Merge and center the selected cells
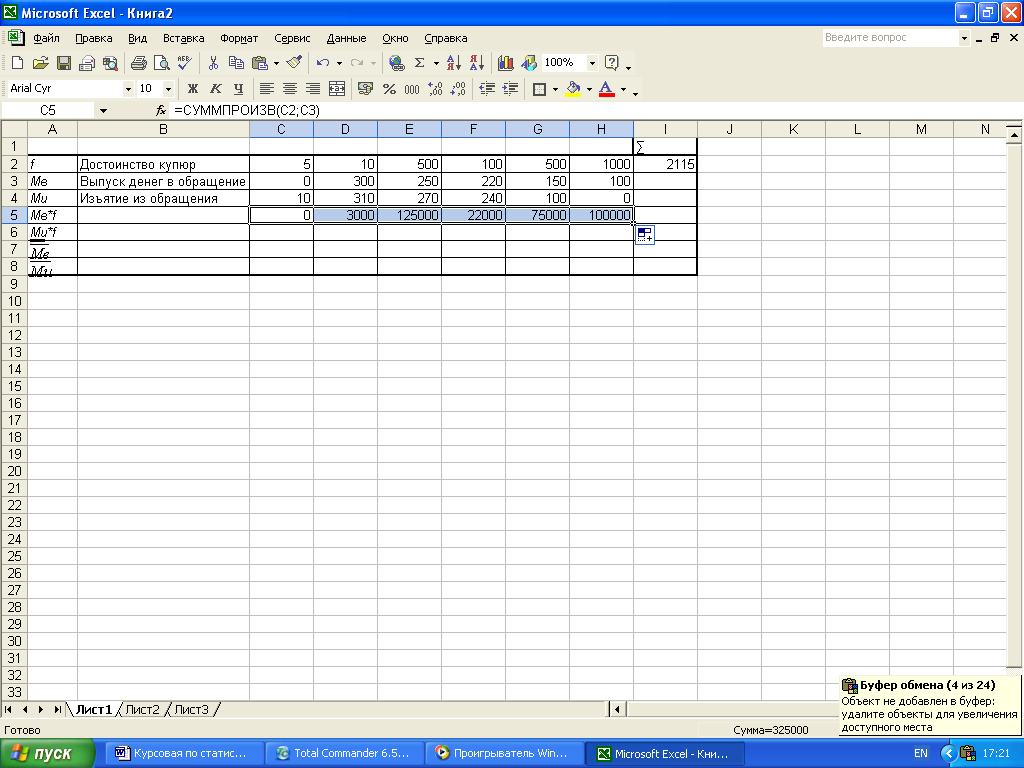This screenshot has height=768, width=1024. click(336, 89)
